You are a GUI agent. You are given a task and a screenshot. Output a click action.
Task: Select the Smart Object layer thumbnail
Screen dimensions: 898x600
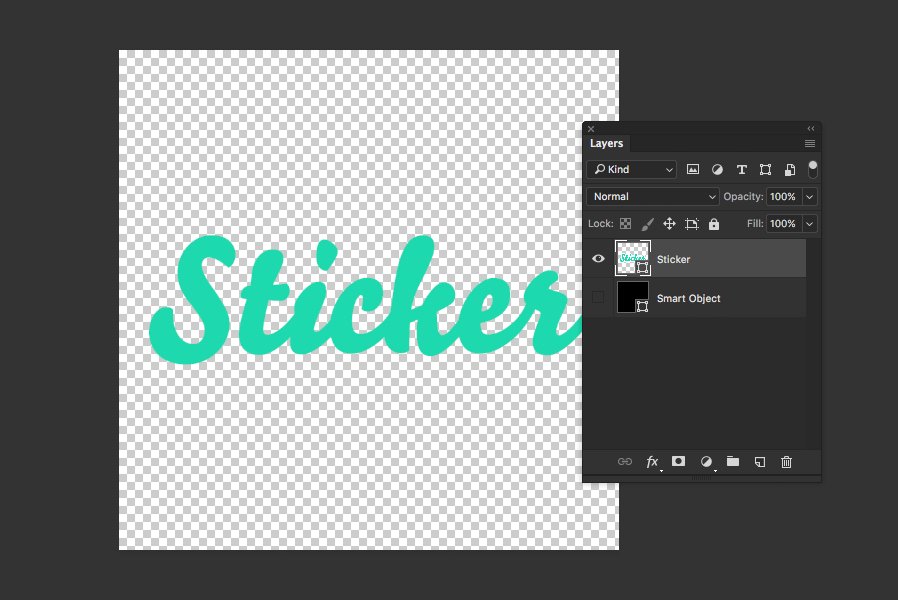[633, 297]
